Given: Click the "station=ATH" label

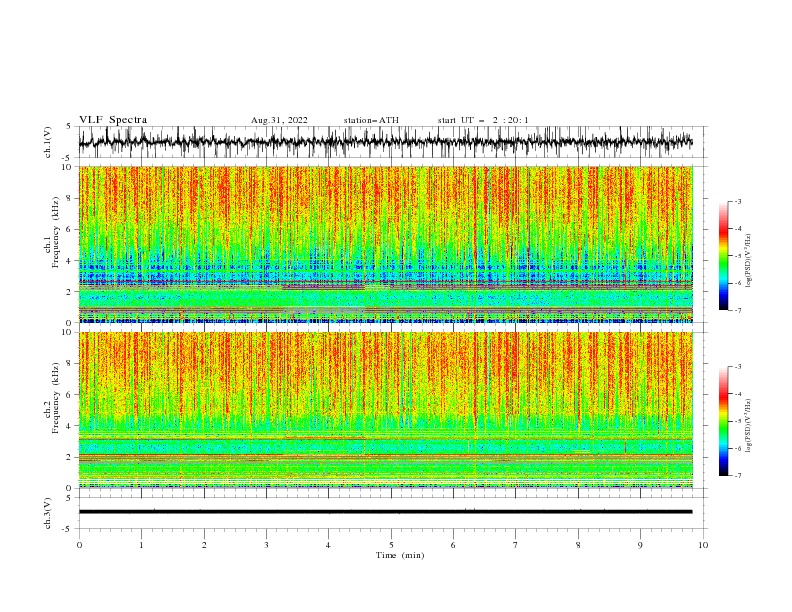Looking at the screenshot, I should [x=371, y=120].
